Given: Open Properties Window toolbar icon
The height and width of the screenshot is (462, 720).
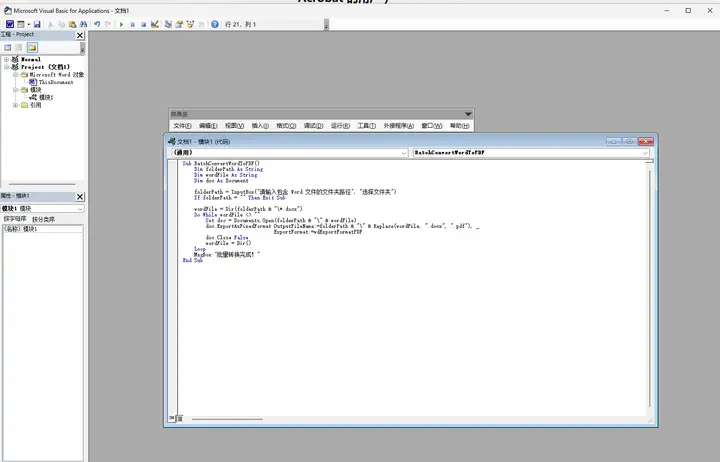Looking at the screenshot, I should 179,24.
